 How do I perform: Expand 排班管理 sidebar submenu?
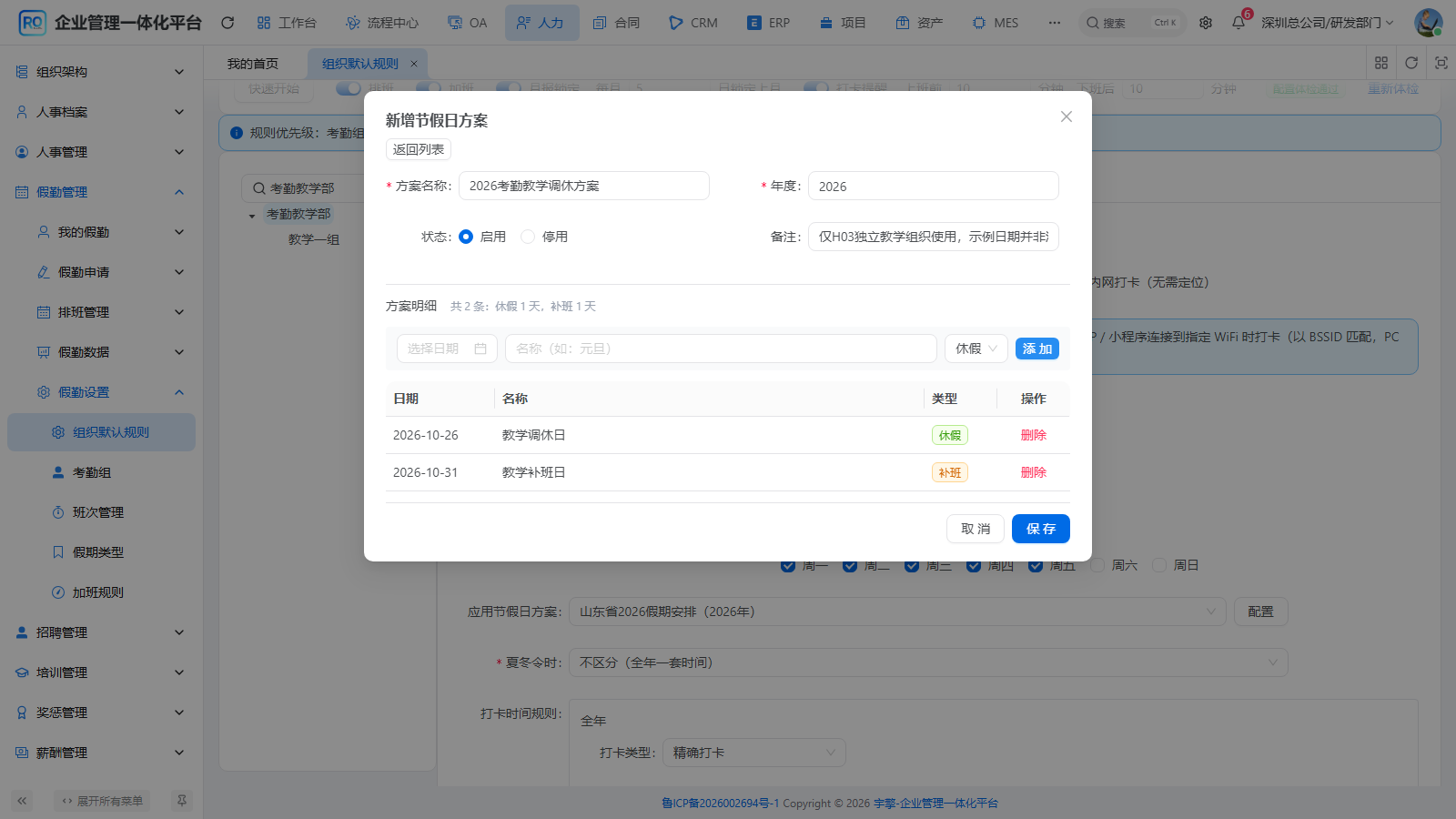click(x=101, y=312)
